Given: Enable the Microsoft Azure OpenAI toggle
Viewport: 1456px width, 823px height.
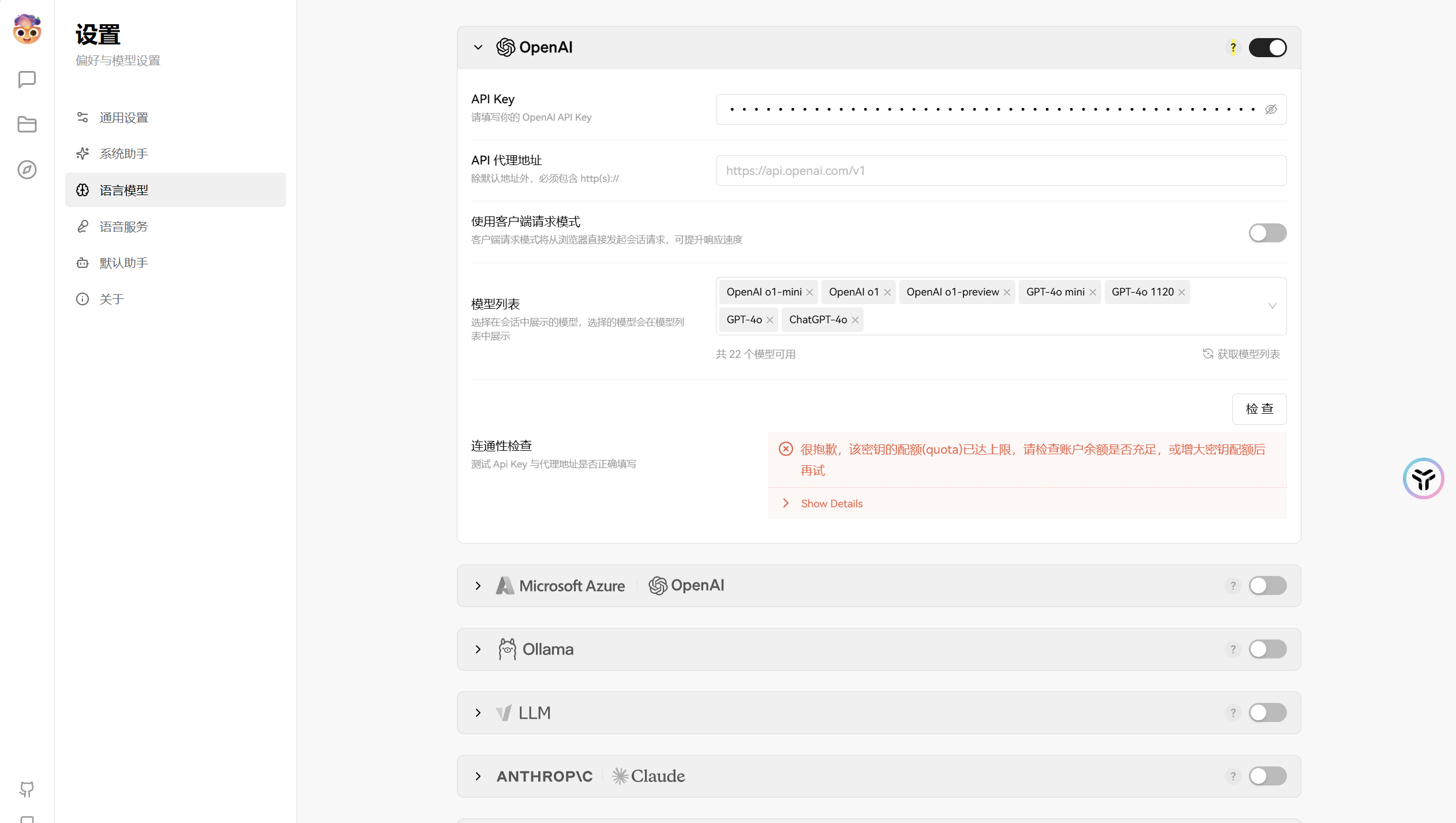Looking at the screenshot, I should [x=1267, y=586].
